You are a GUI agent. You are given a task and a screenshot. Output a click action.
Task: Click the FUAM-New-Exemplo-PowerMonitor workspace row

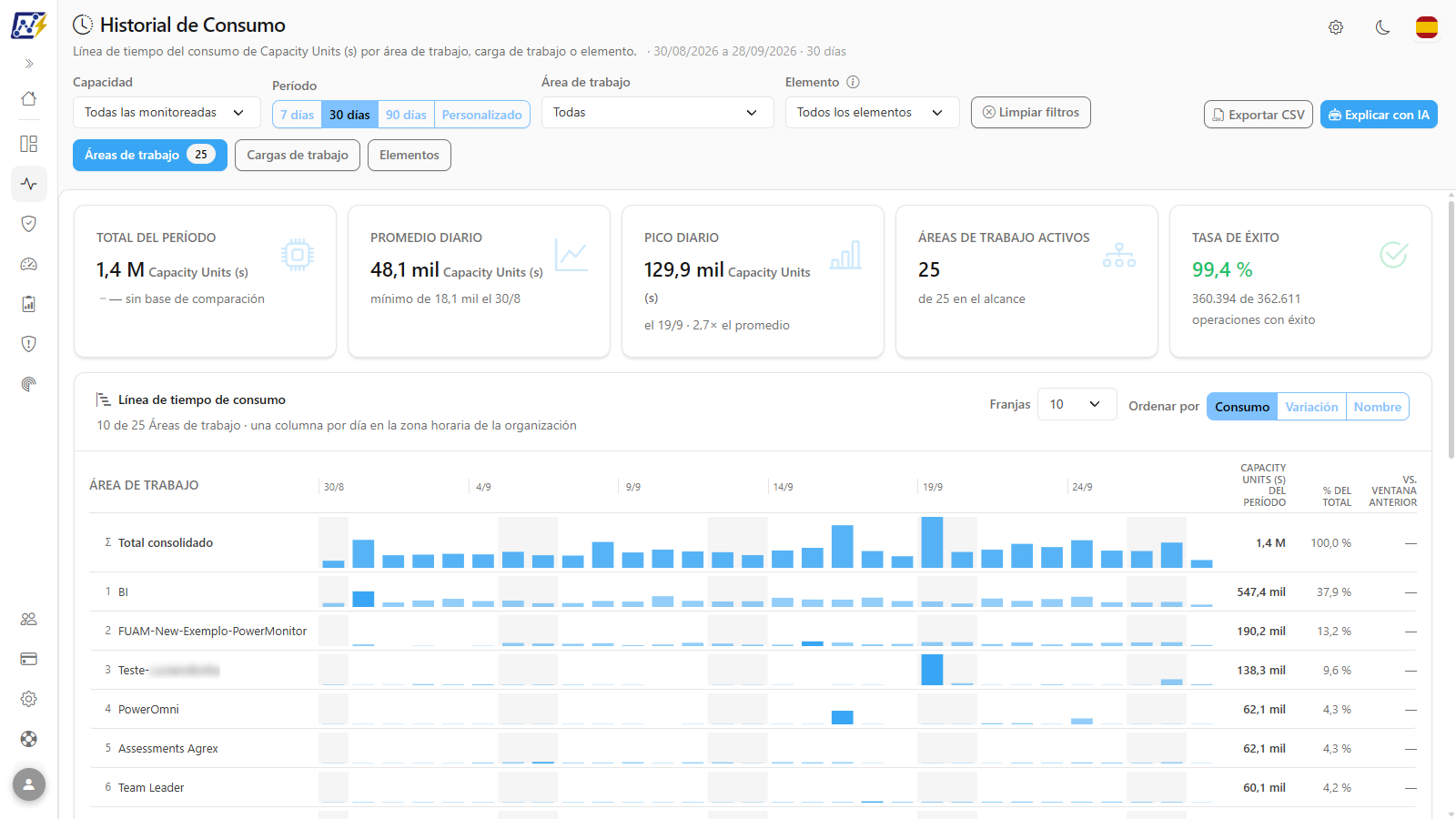coord(753,631)
